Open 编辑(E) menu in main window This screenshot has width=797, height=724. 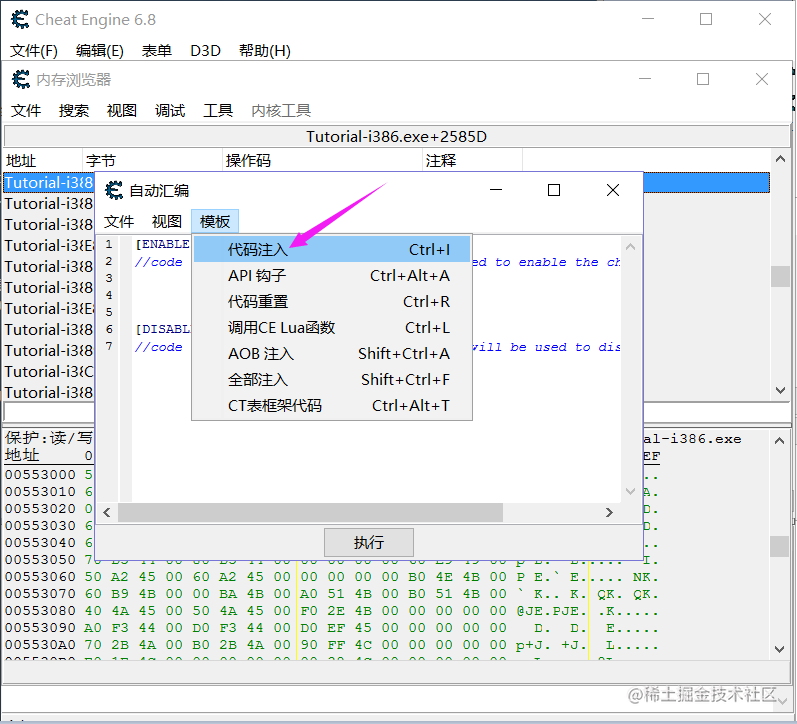click(100, 50)
